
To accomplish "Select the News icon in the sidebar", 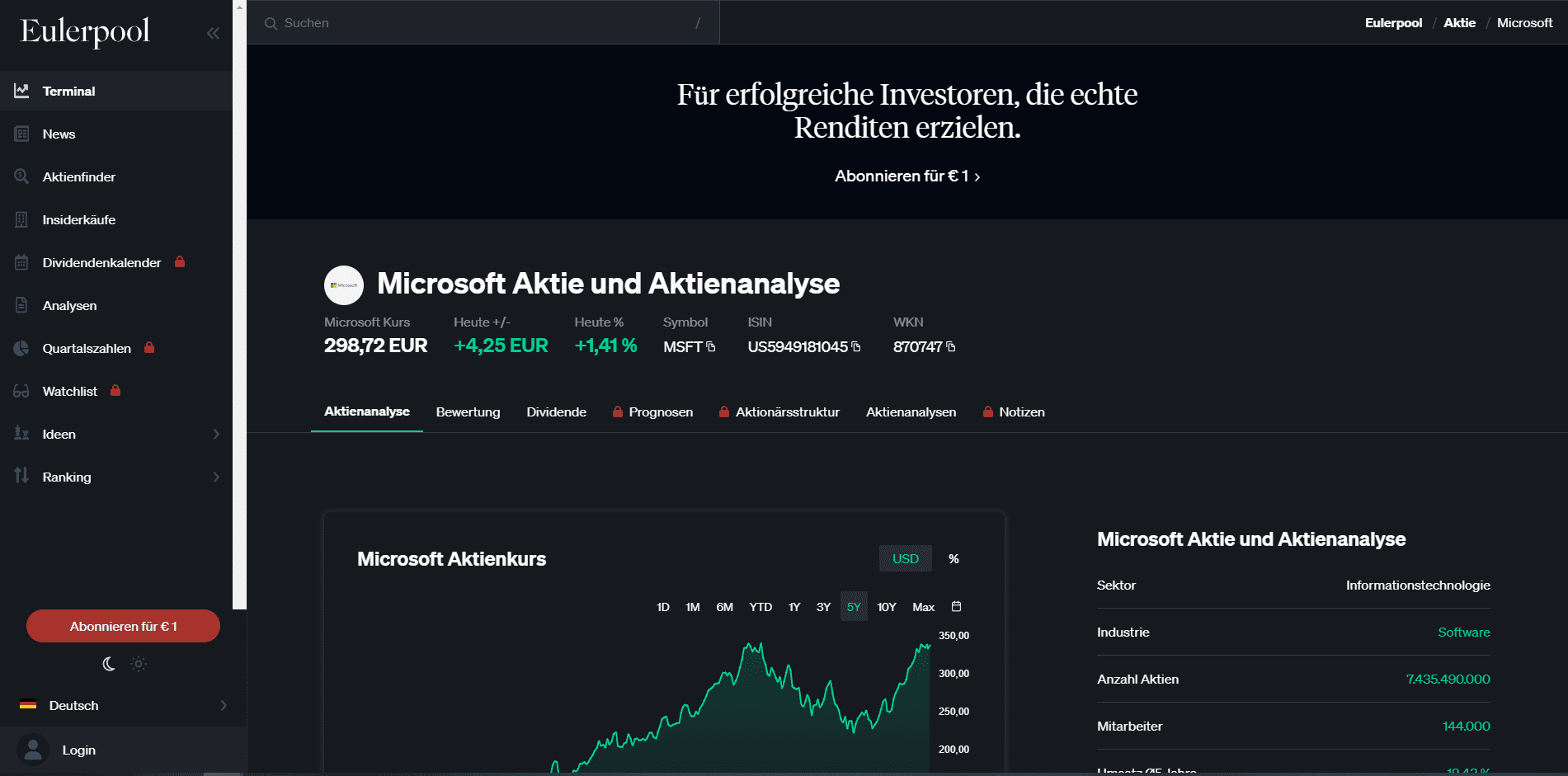I will point(21,134).
